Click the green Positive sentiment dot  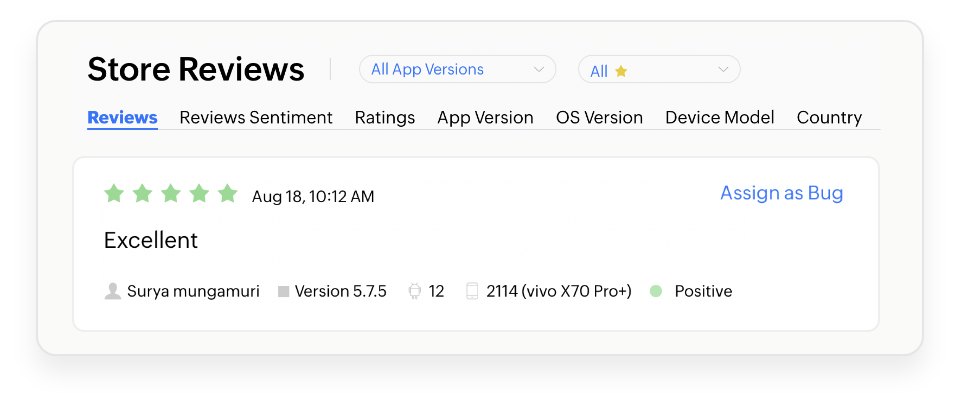click(x=656, y=292)
